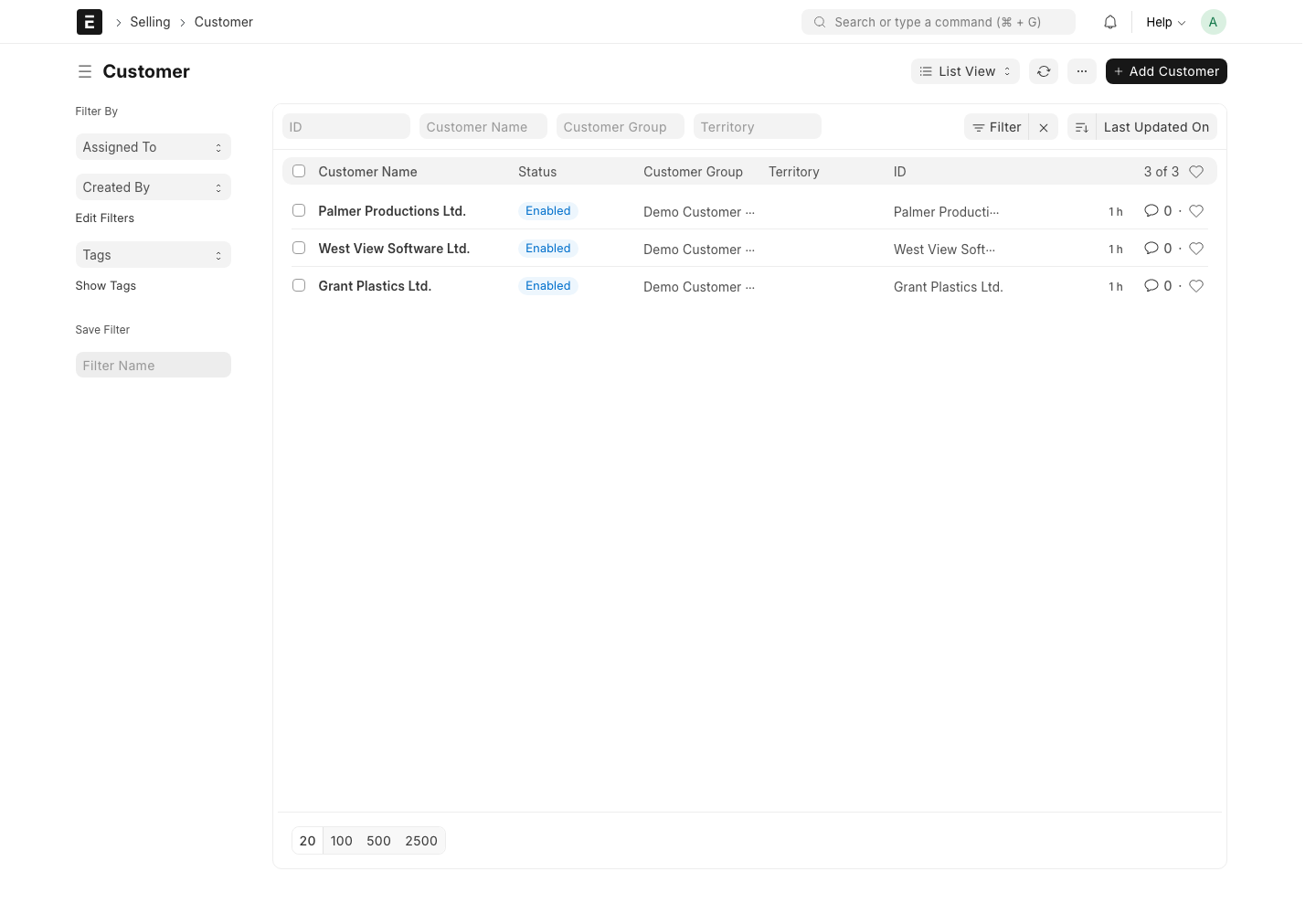Click ID cell 'Palmer Producti…'

pyautogui.click(x=947, y=212)
